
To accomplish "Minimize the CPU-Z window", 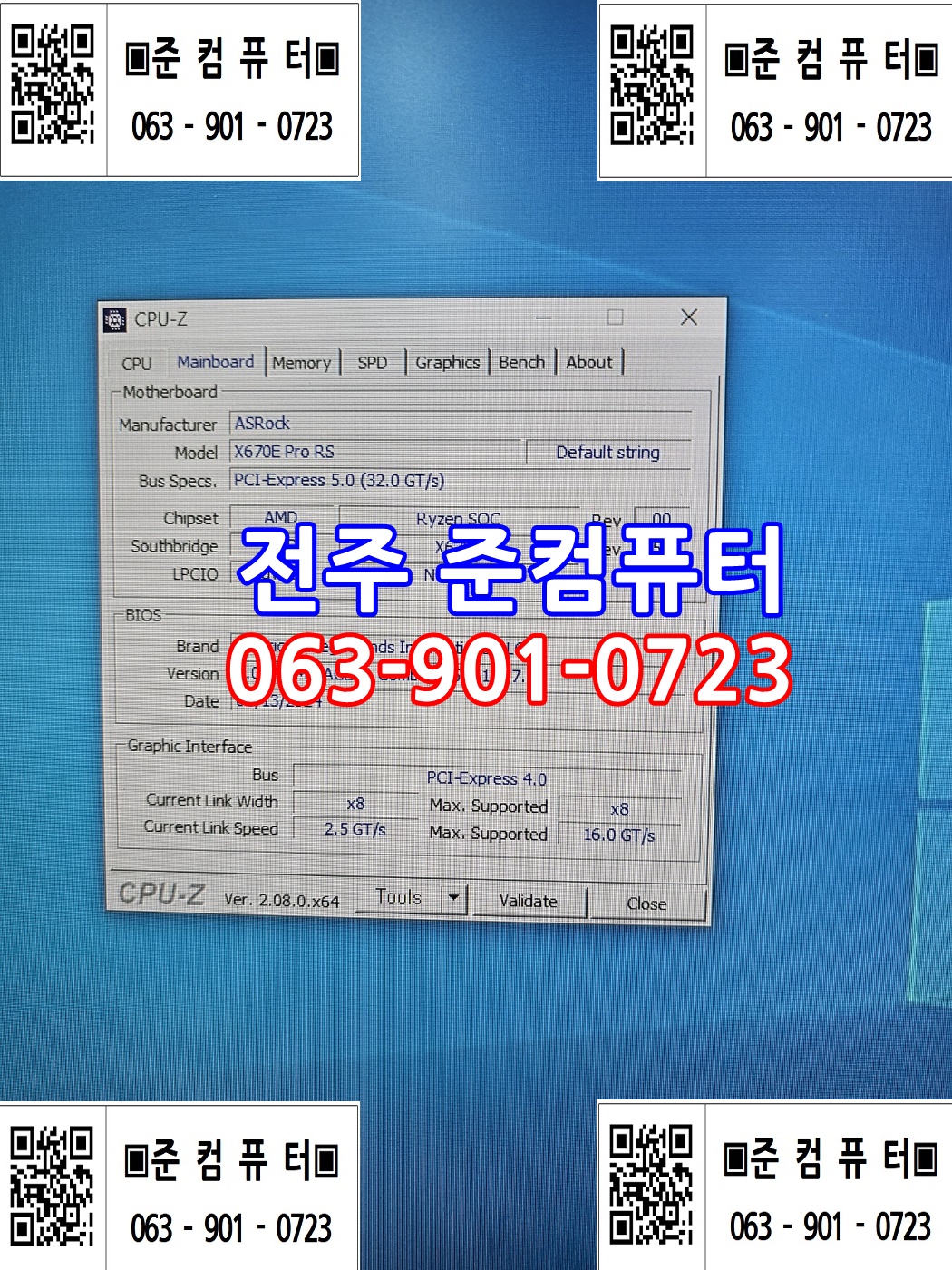I will (x=543, y=317).
